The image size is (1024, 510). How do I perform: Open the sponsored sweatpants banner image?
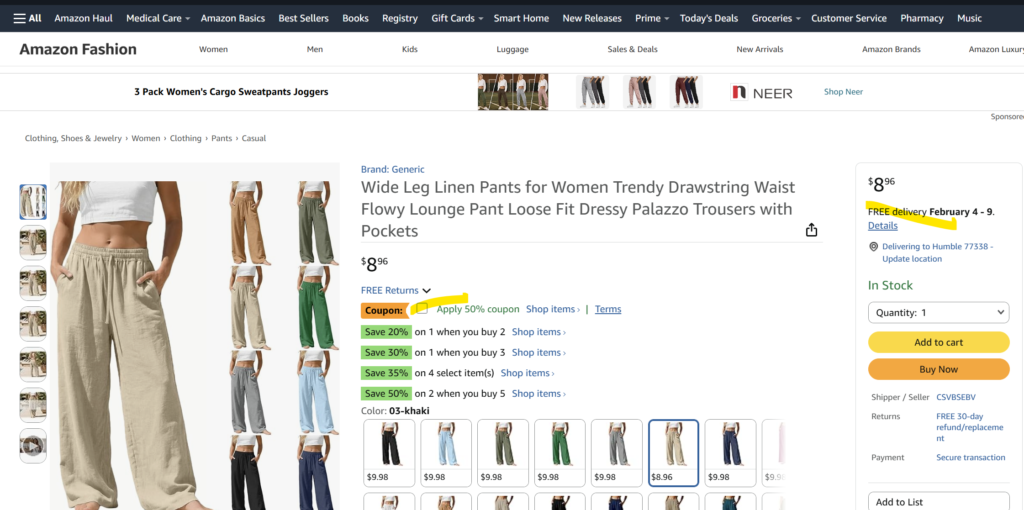(x=512, y=92)
